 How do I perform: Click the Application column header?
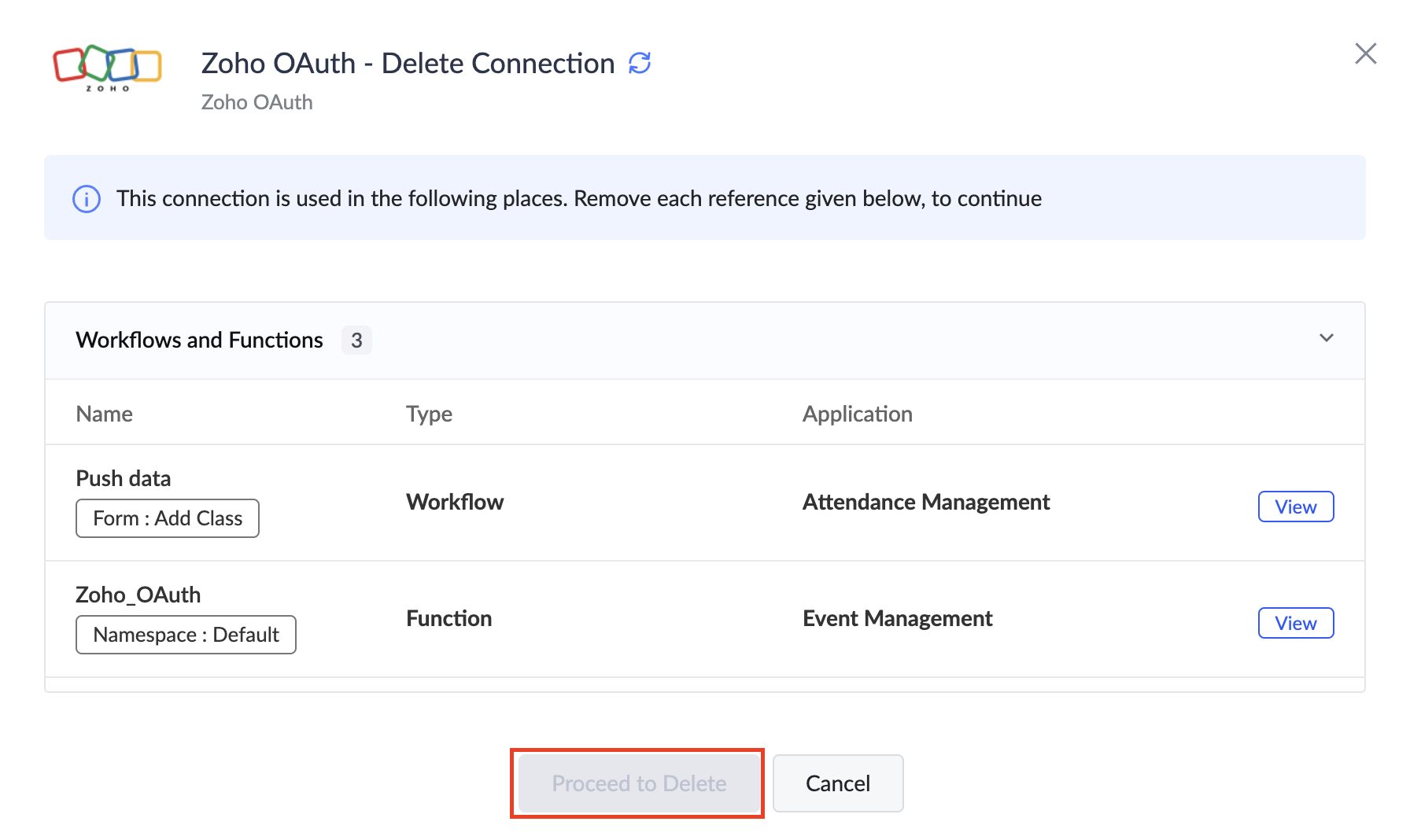coord(857,414)
